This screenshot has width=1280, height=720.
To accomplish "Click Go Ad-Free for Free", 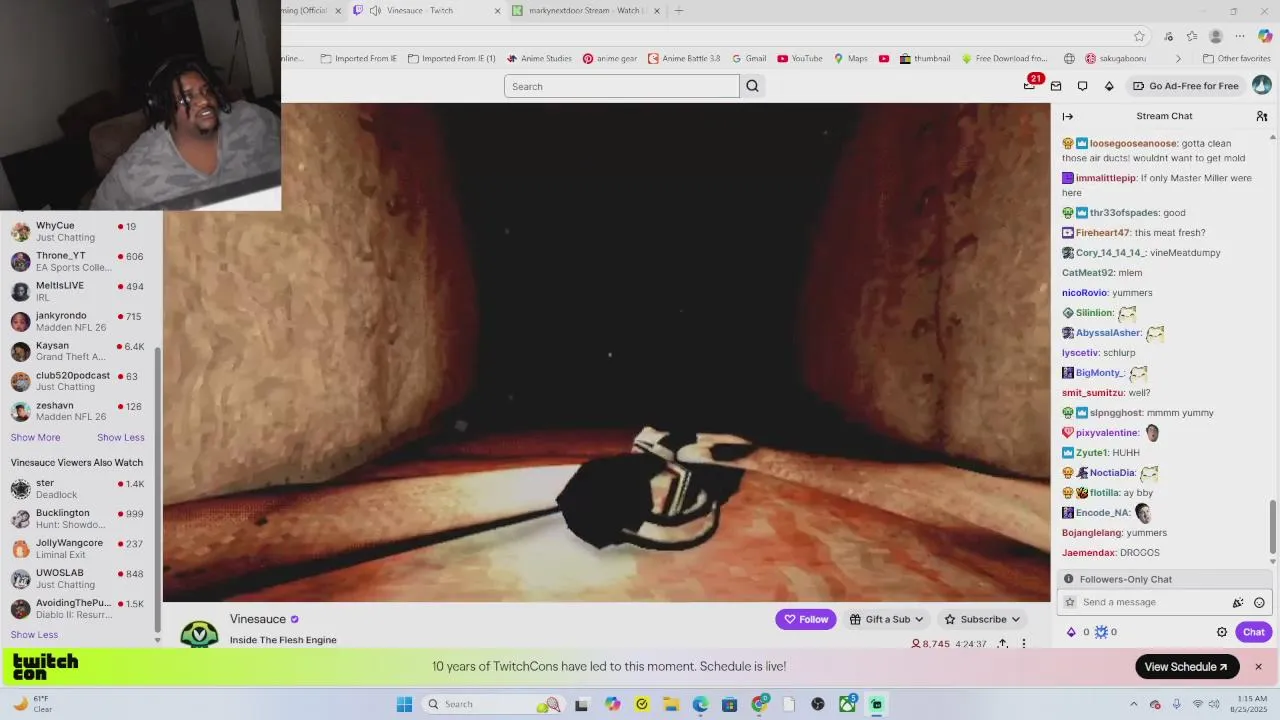I will pyautogui.click(x=1186, y=86).
